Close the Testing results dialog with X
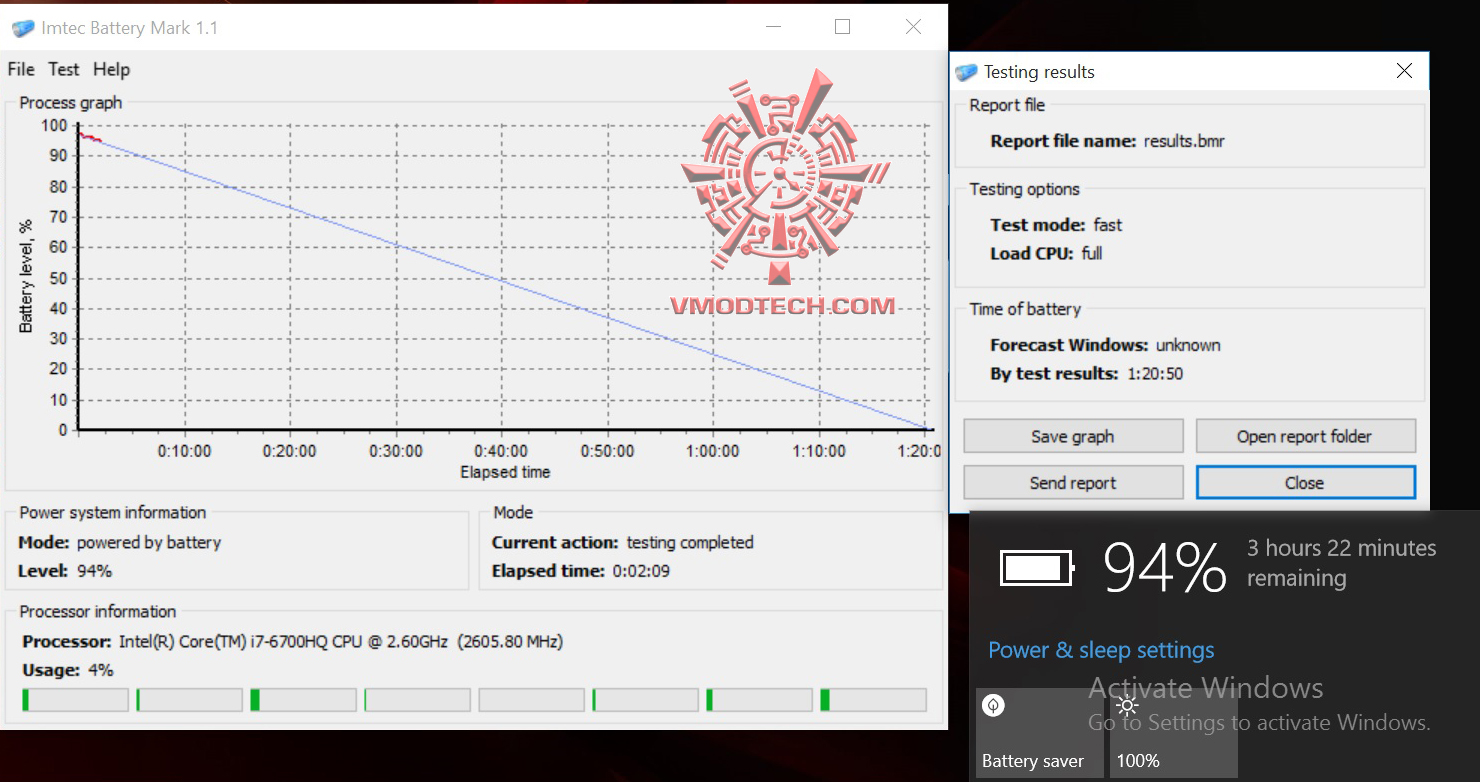1480x782 pixels. (x=1404, y=71)
